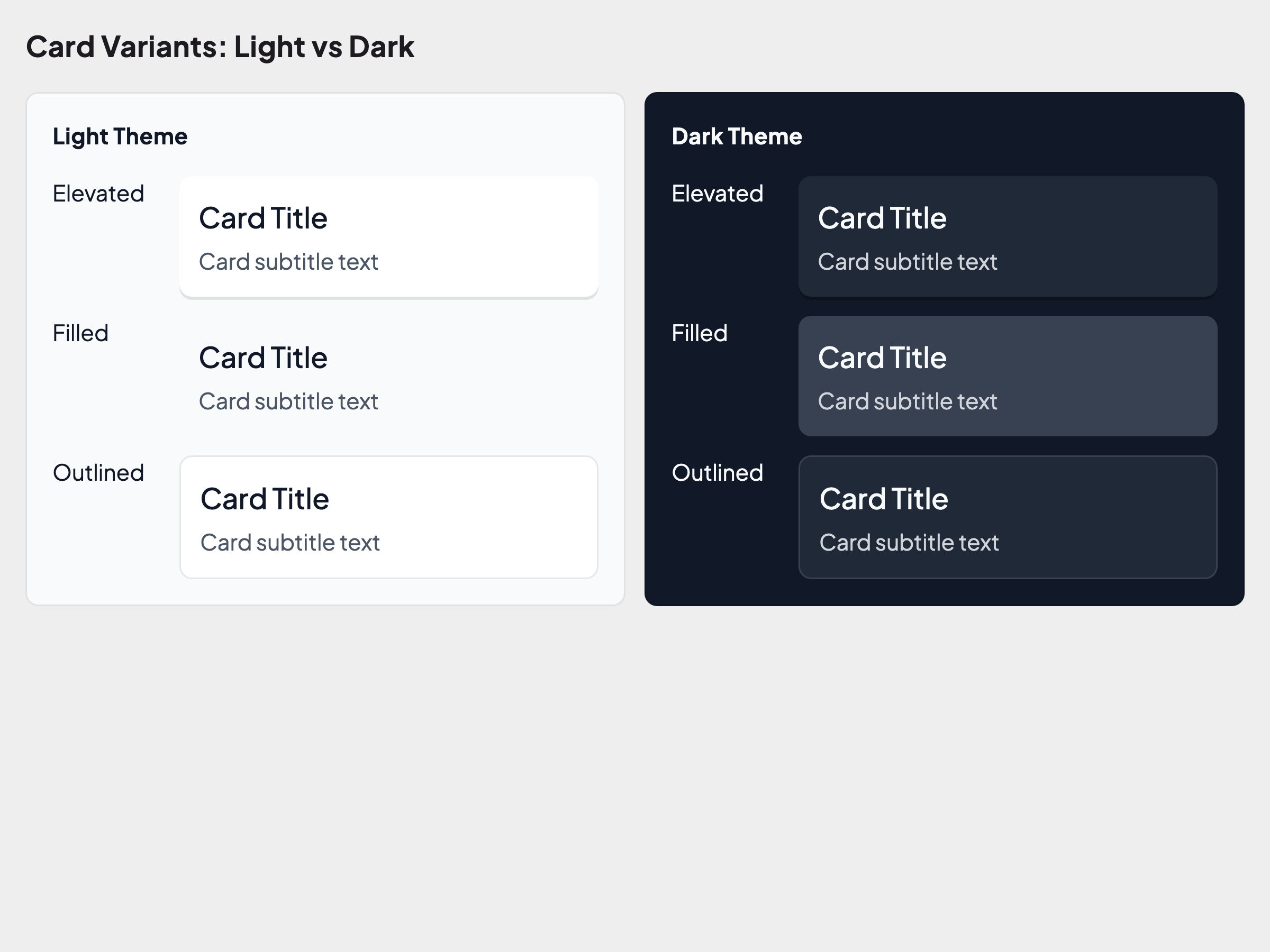Select the Filled label in Light Theme
This screenshot has height=952, width=1270.
click(80, 333)
